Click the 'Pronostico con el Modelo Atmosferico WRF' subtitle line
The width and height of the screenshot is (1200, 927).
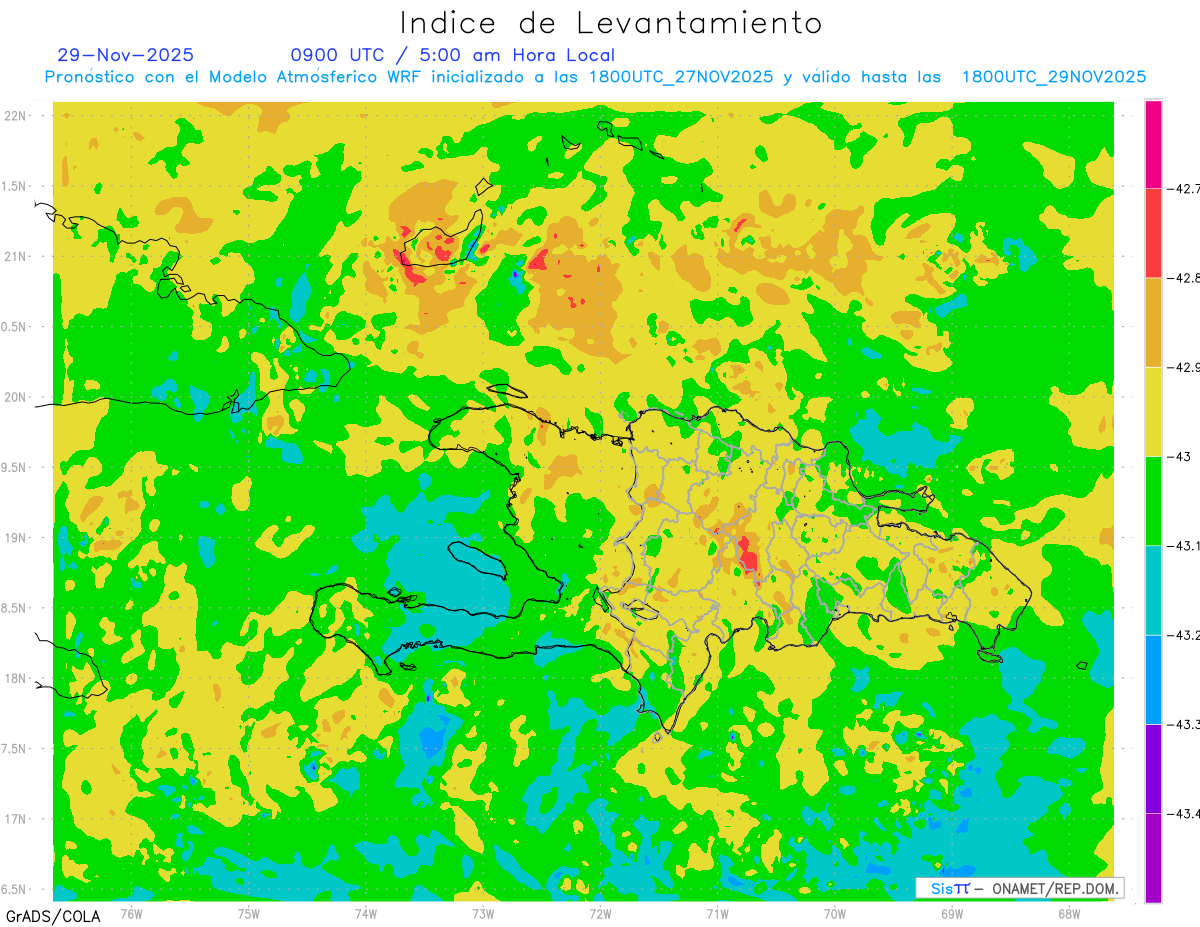595,77
